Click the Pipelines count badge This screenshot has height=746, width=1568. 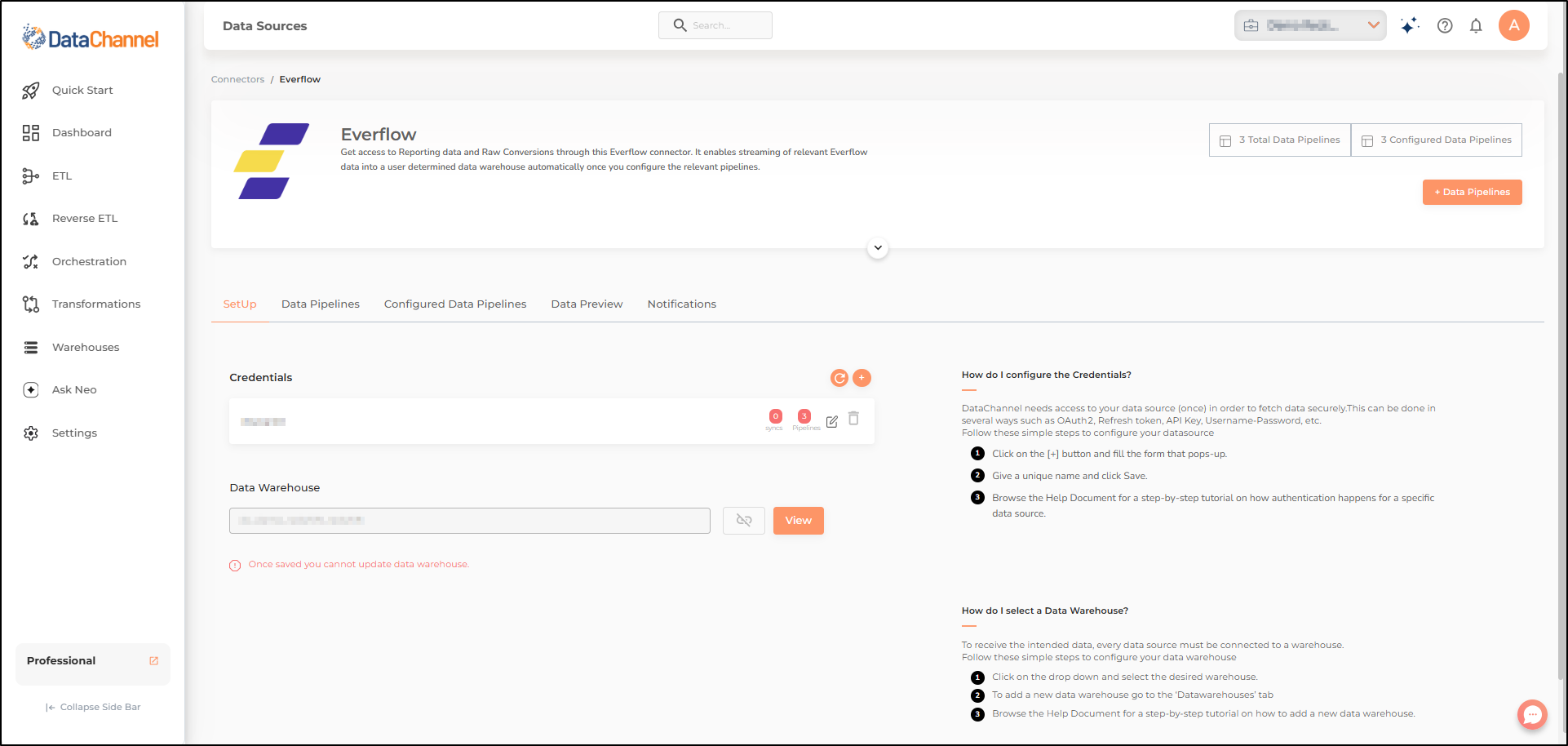click(804, 416)
